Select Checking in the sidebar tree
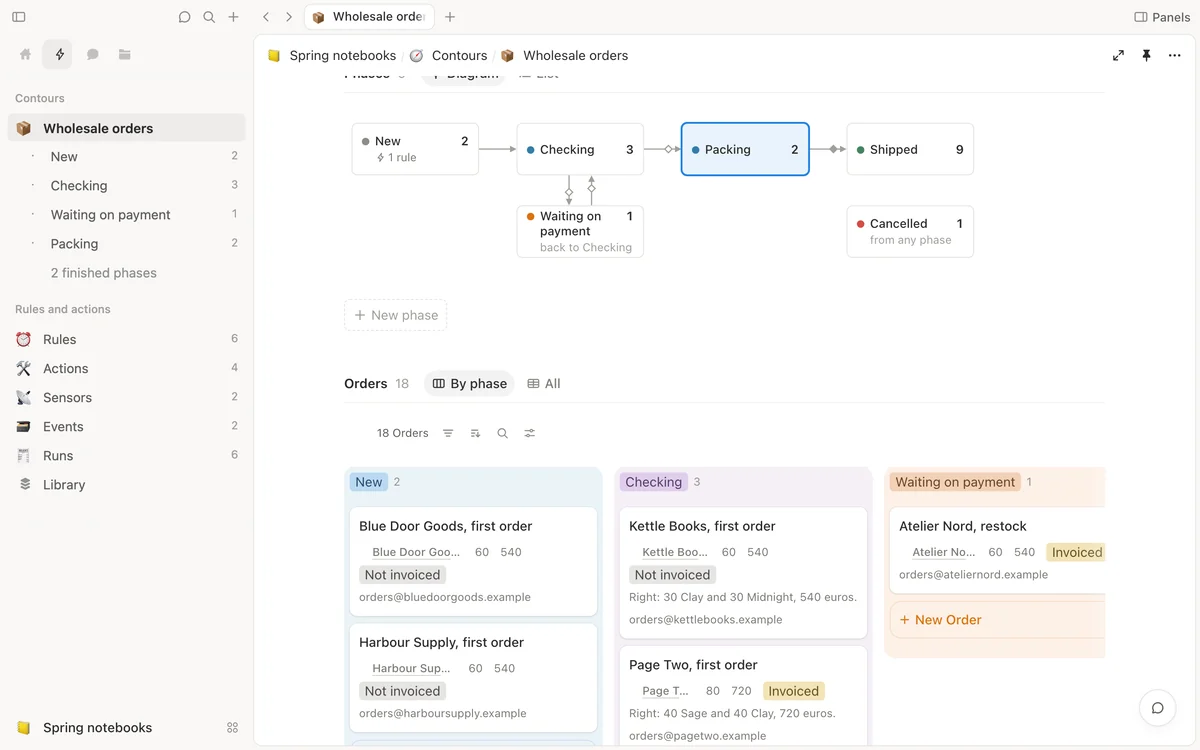The width and height of the screenshot is (1200, 750). 126,185
